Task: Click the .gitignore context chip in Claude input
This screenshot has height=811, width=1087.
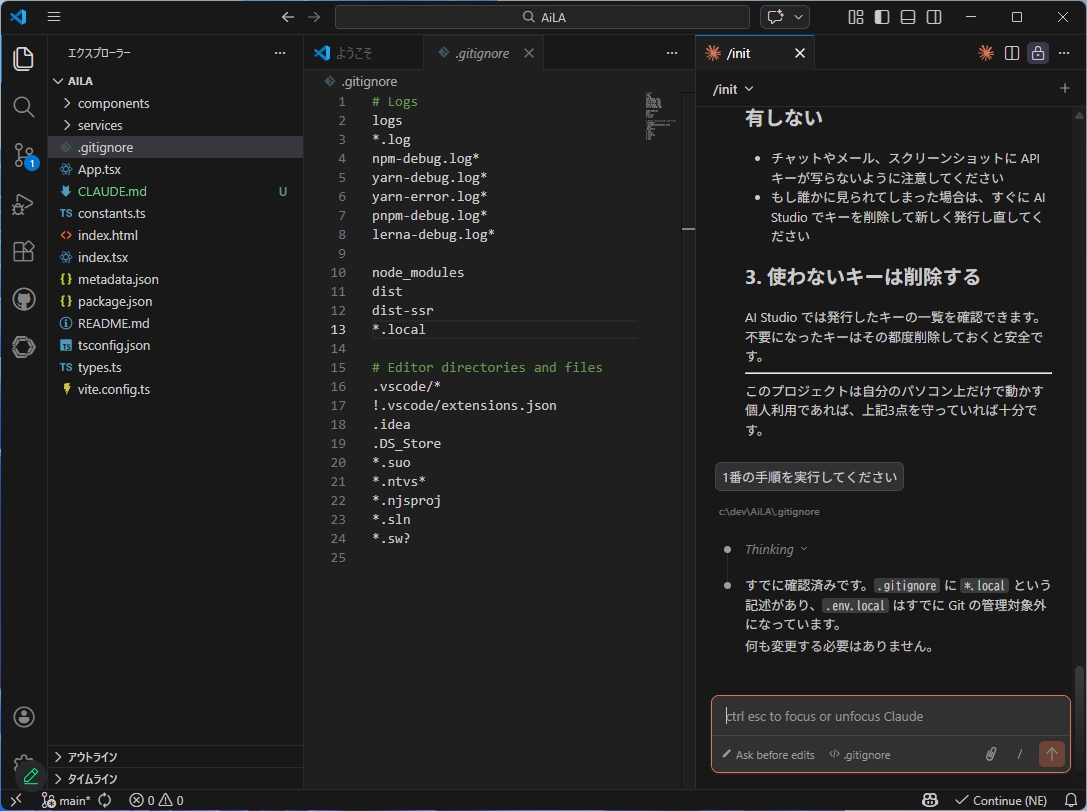Action: 860,755
